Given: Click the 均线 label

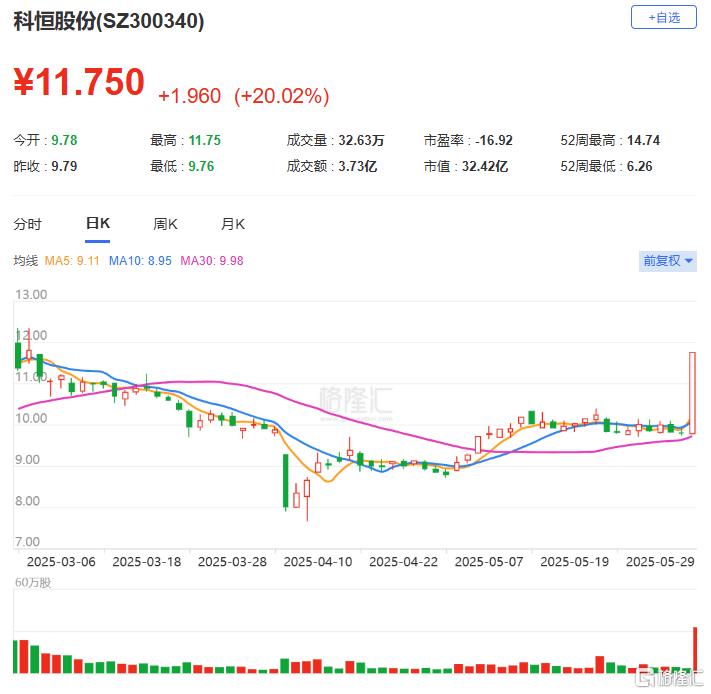Looking at the screenshot, I should pos(25,261).
